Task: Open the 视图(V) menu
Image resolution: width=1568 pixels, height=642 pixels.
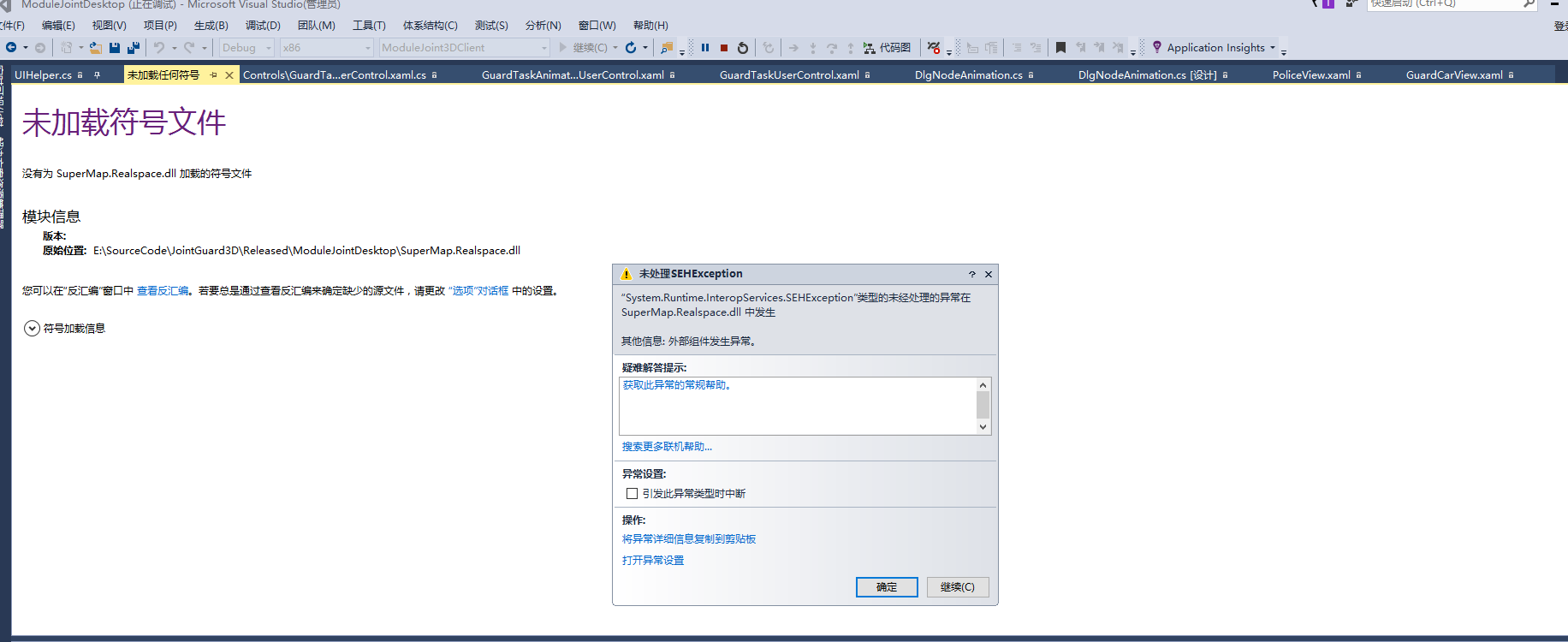Action: [x=109, y=26]
